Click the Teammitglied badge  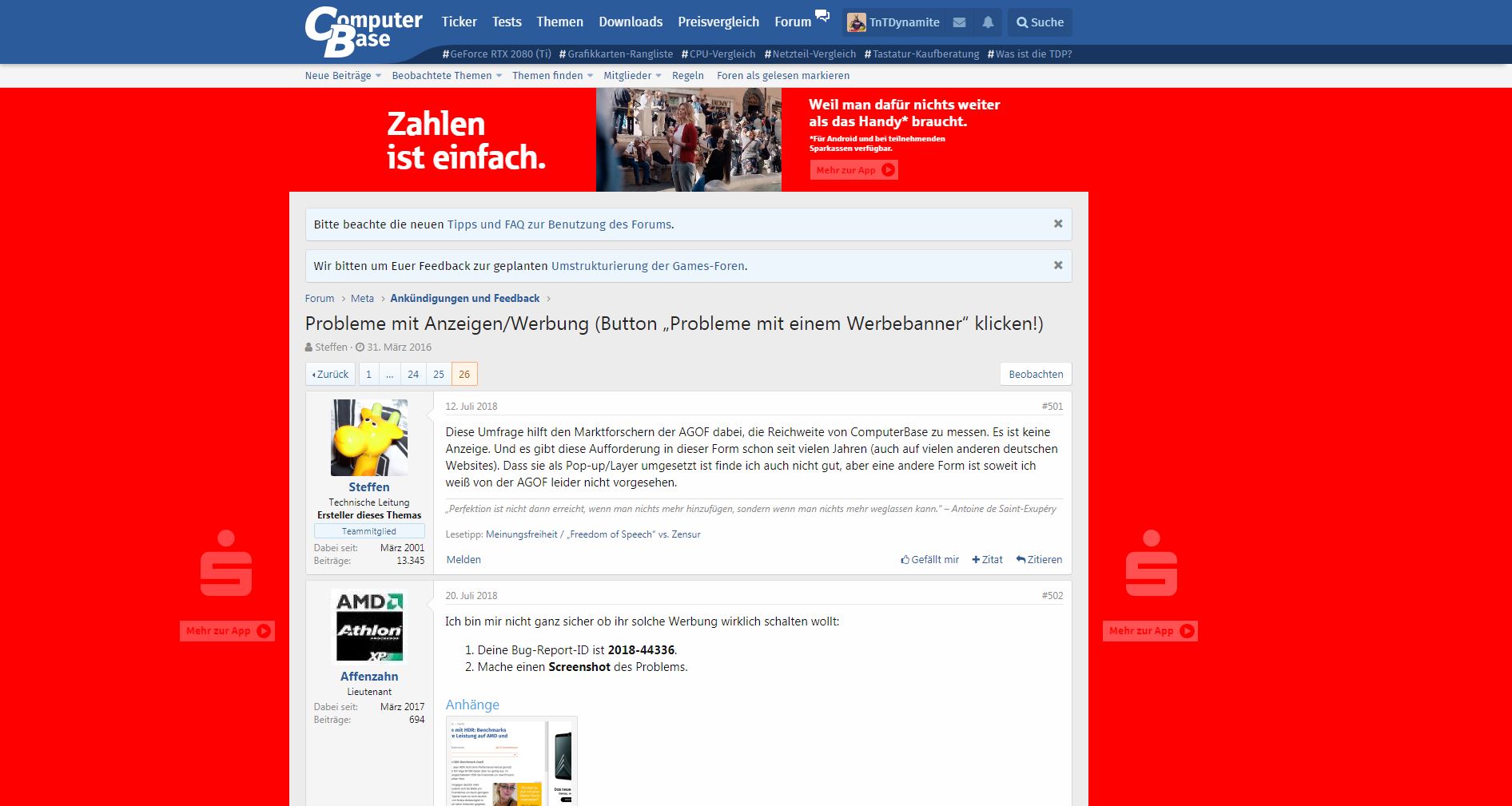click(x=369, y=531)
